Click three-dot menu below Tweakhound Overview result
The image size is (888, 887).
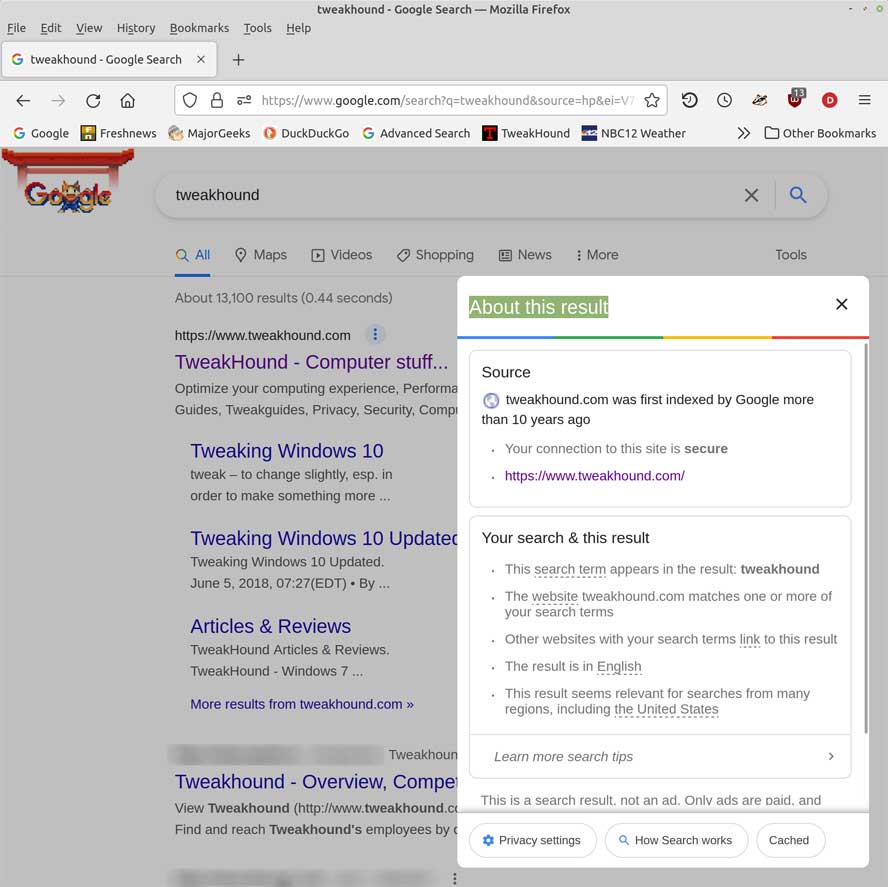tap(454, 879)
